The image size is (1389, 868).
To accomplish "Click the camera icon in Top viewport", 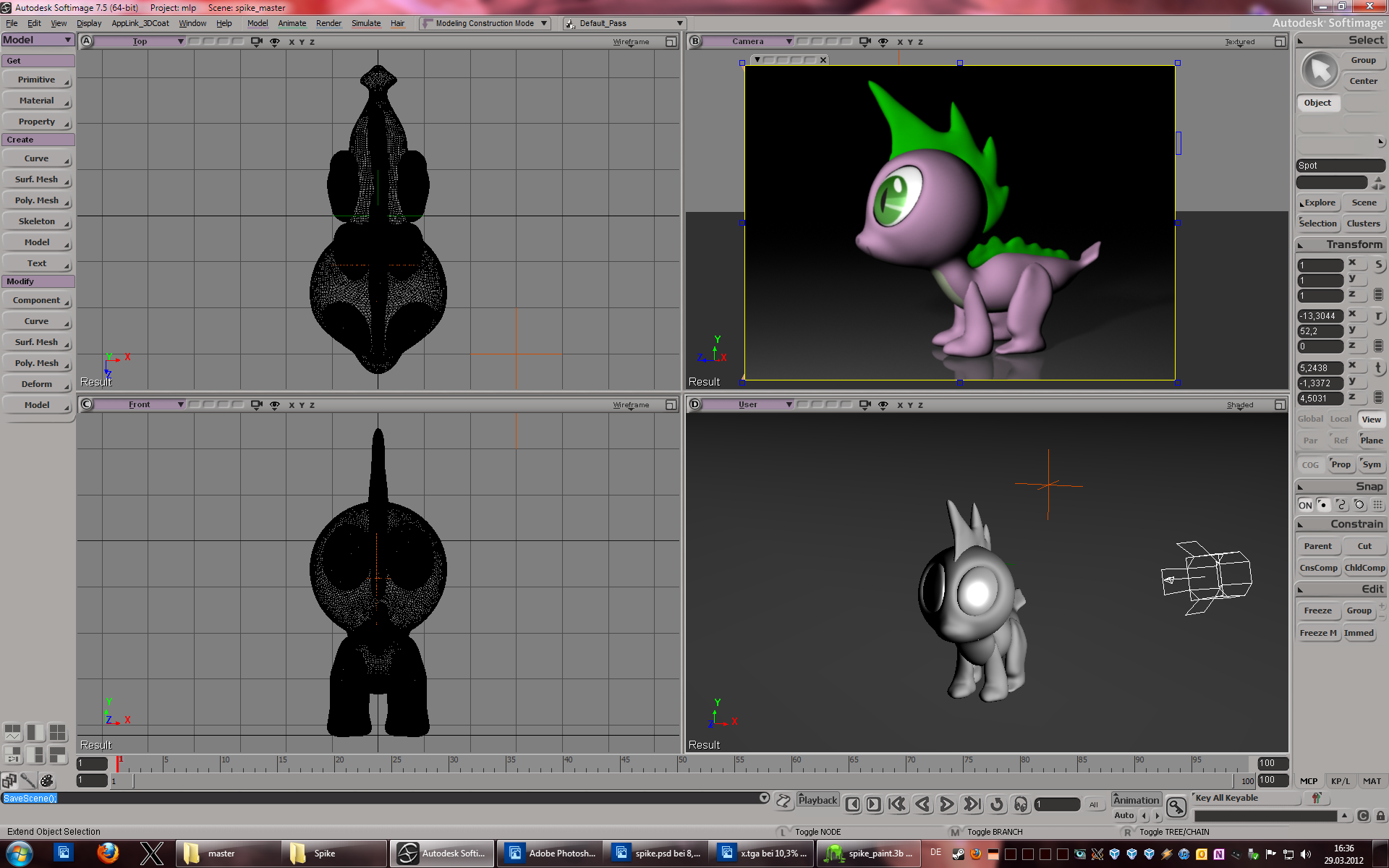I will click(256, 41).
